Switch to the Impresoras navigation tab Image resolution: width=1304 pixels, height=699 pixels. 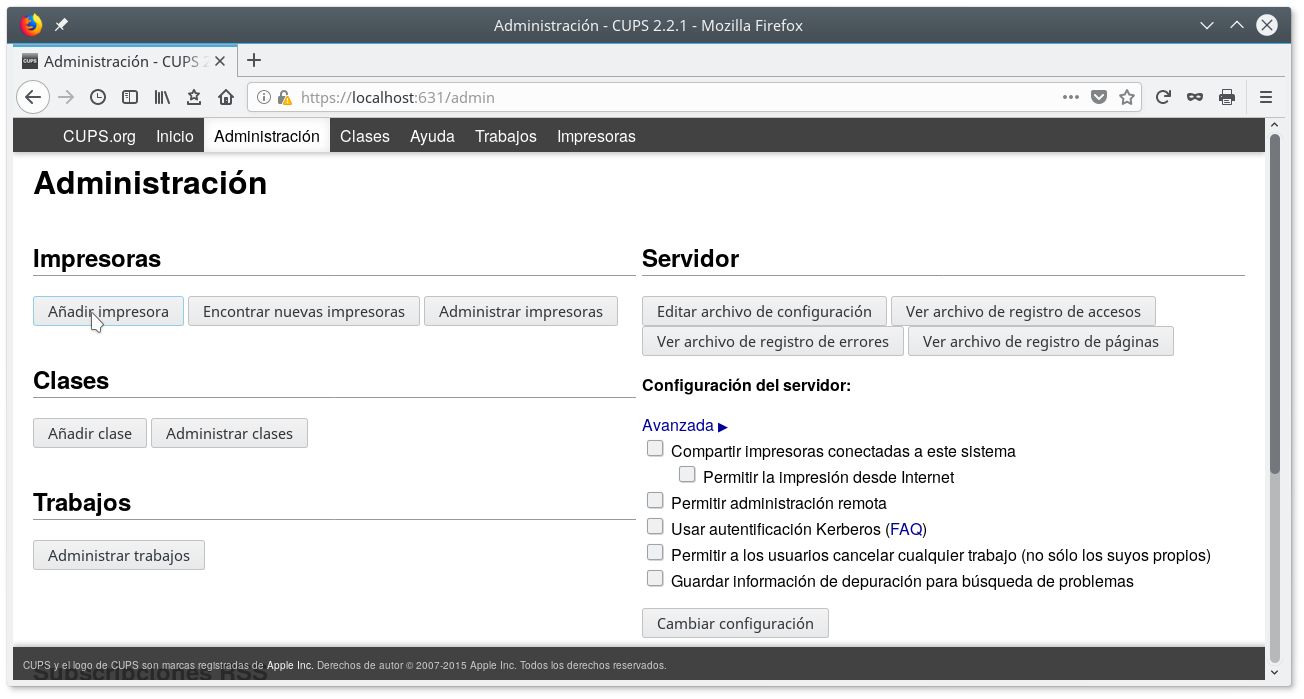596,136
